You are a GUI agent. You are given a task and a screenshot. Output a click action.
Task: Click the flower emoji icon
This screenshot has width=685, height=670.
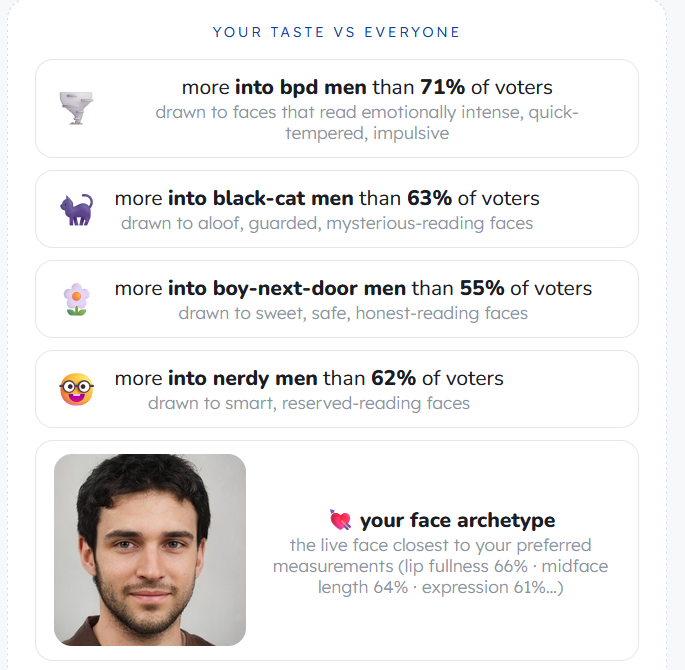coord(76,299)
